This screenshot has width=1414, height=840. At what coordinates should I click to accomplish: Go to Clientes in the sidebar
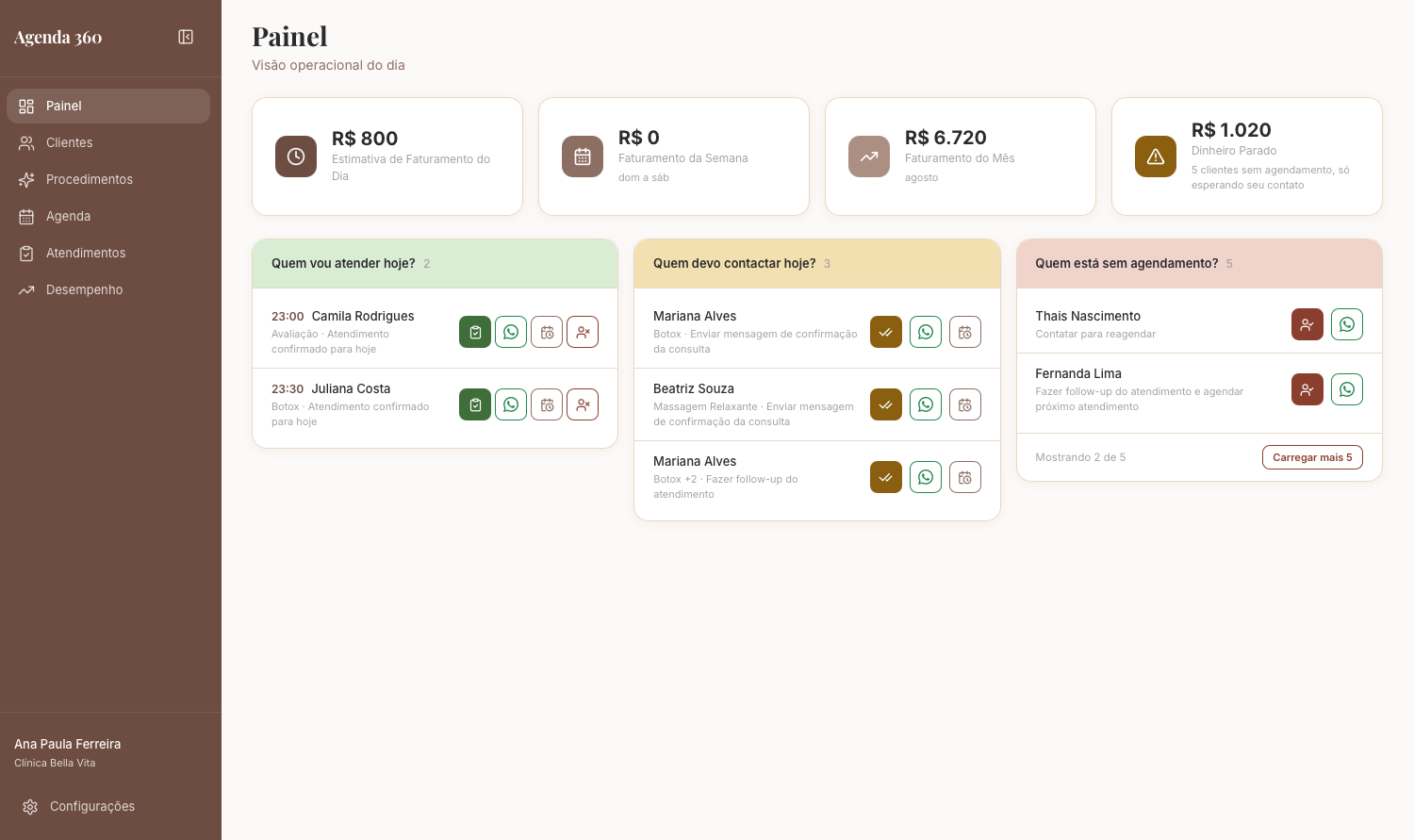click(108, 142)
